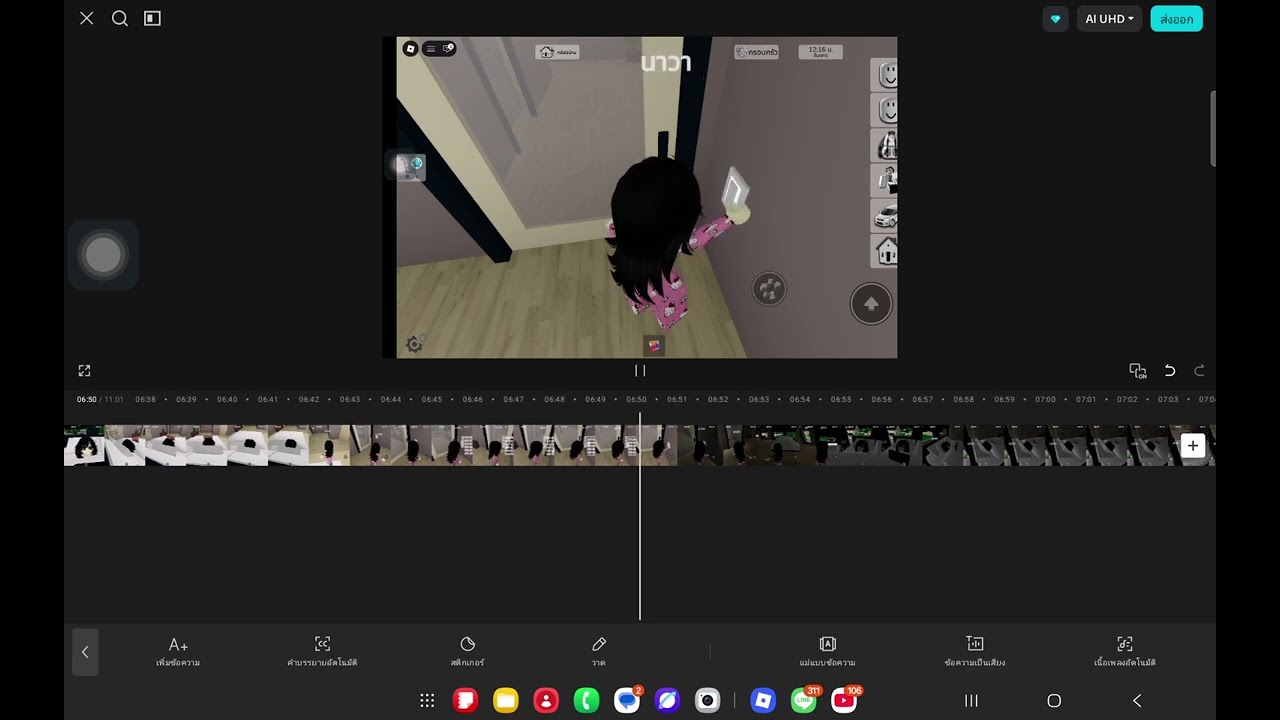
Task: Select the นาวา text overlay in the preview
Action: click(666, 63)
